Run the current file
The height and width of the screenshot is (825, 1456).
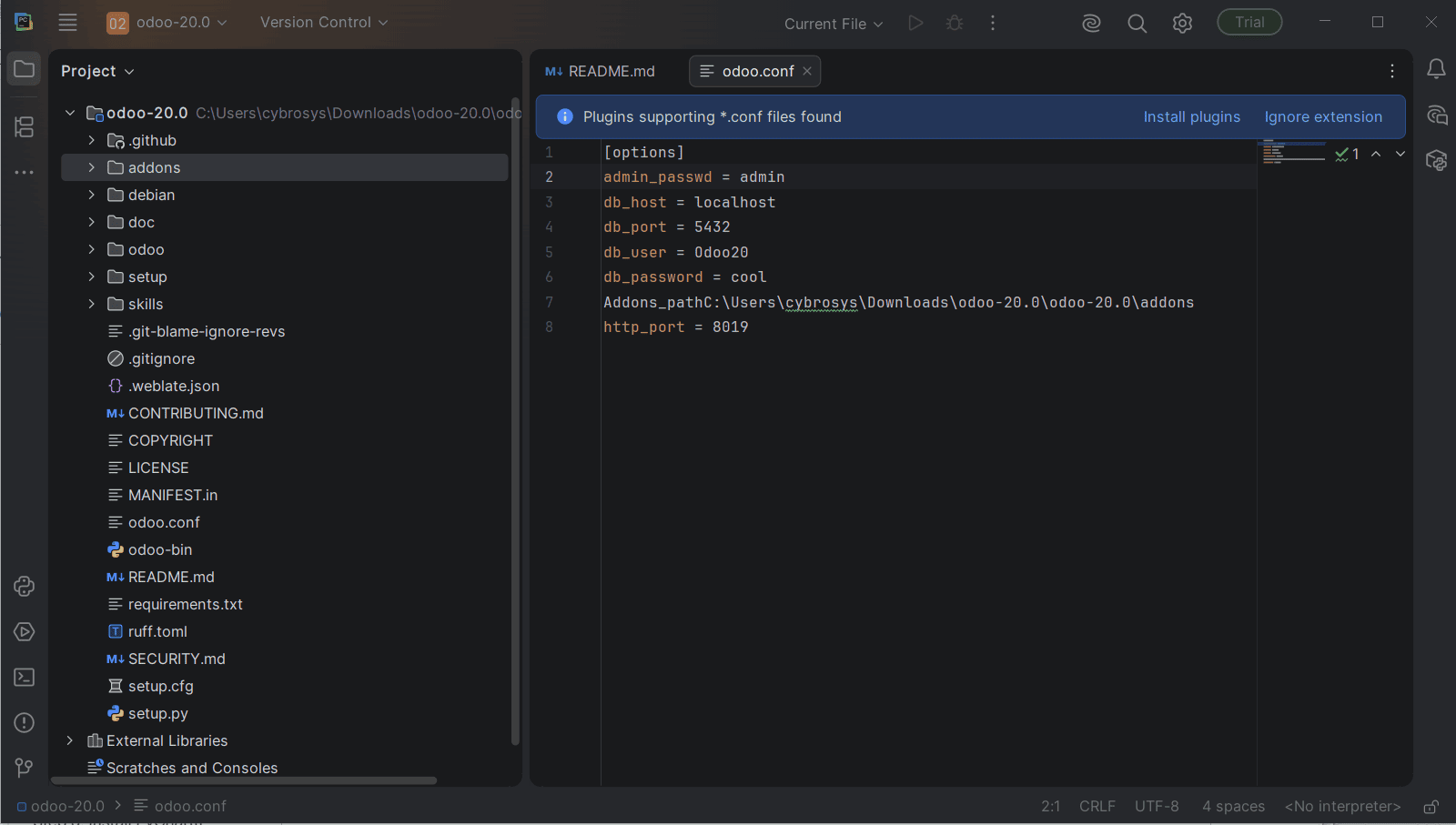(915, 23)
